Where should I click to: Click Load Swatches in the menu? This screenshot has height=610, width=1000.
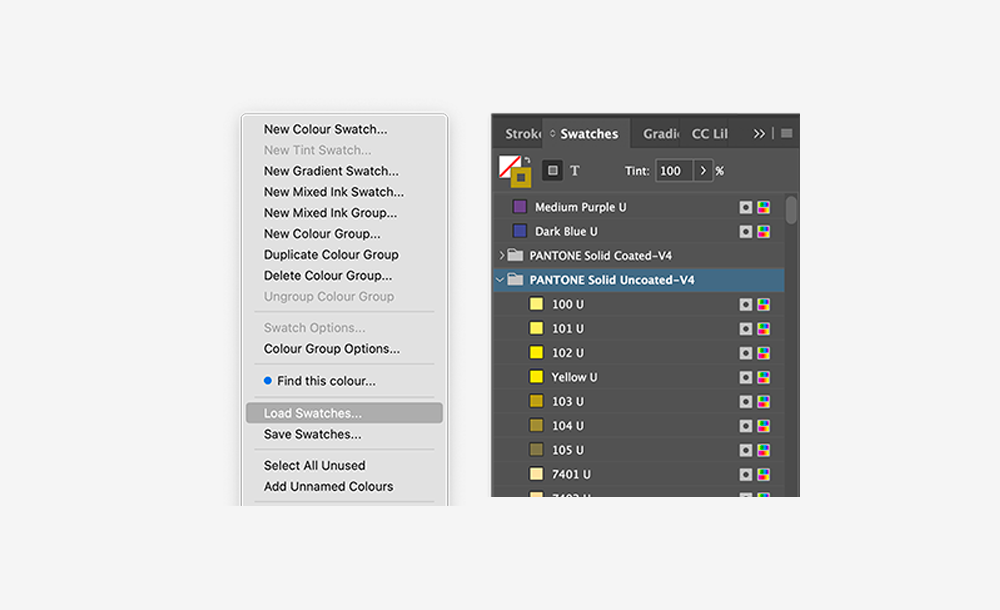coord(309,412)
